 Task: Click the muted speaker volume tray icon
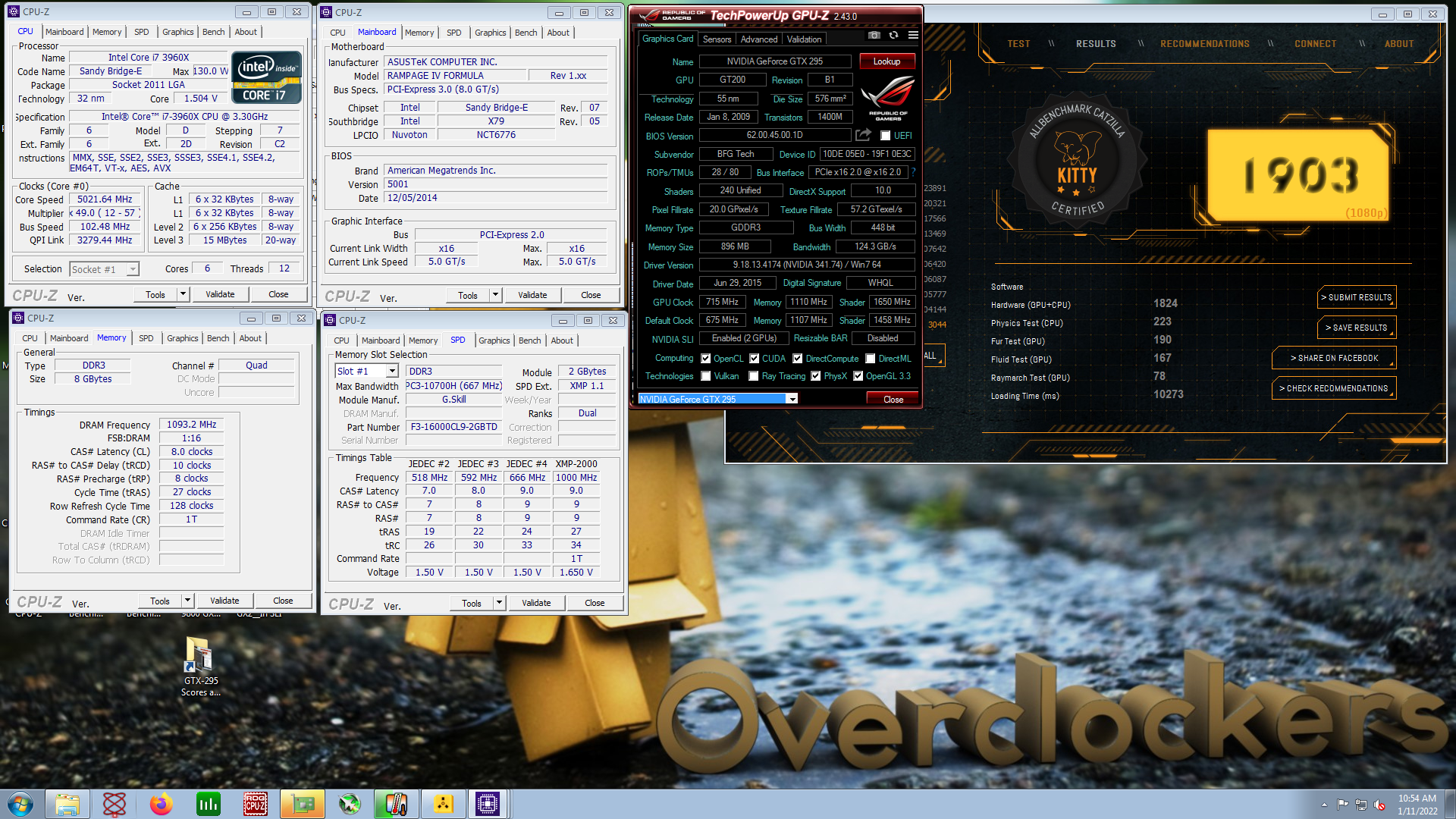click(x=1379, y=805)
